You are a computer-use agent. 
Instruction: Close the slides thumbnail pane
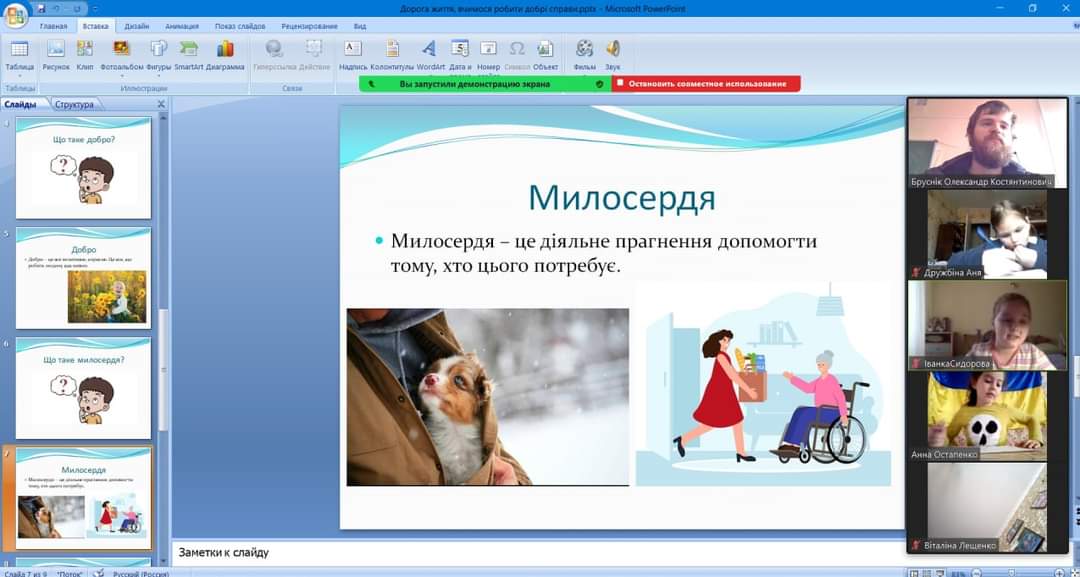[x=161, y=104]
